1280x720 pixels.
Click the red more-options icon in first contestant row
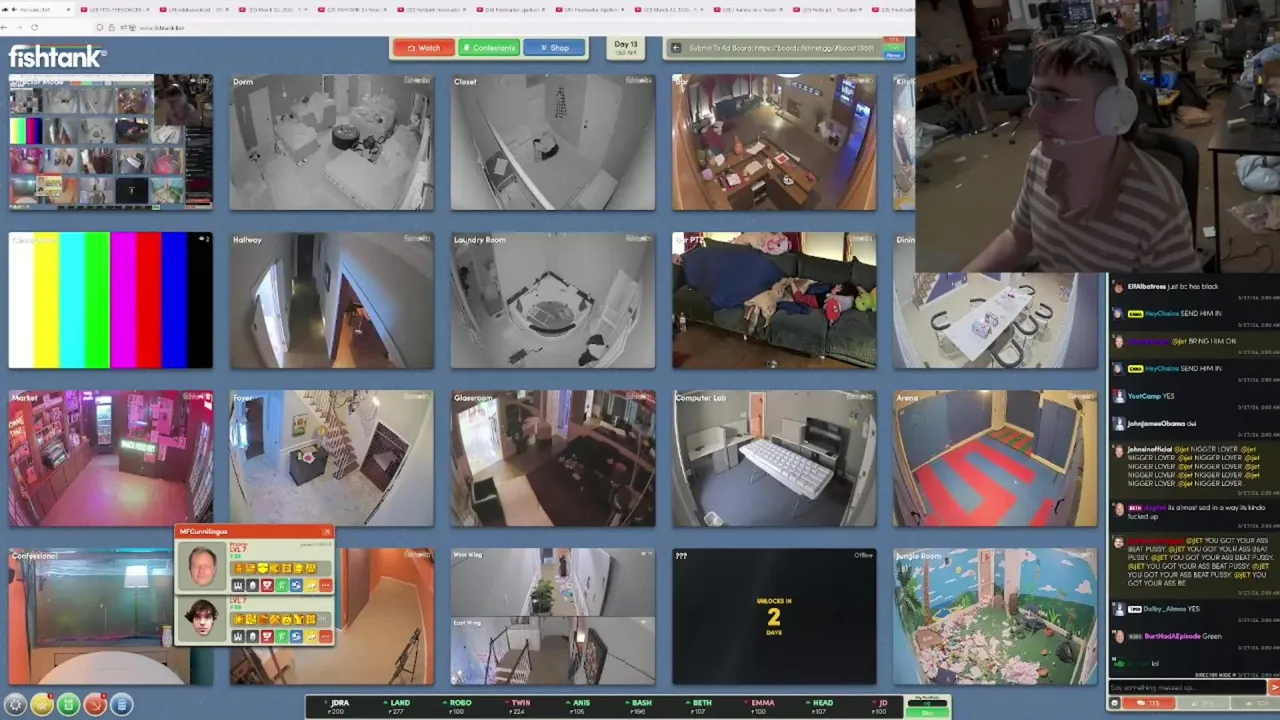(x=326, y=585)
